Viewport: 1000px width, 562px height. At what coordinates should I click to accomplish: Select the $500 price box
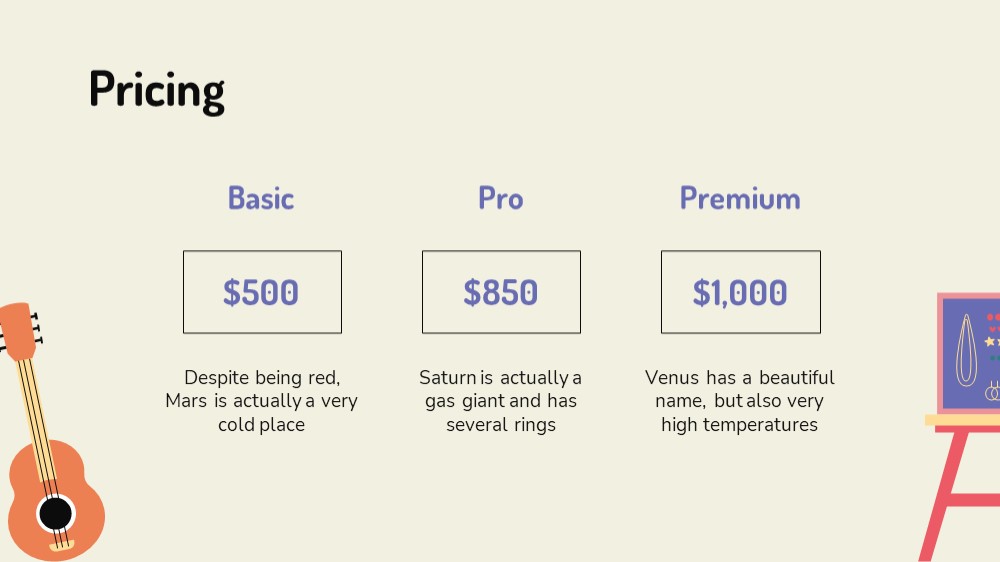pyautogui.click(x=262, y=292)
